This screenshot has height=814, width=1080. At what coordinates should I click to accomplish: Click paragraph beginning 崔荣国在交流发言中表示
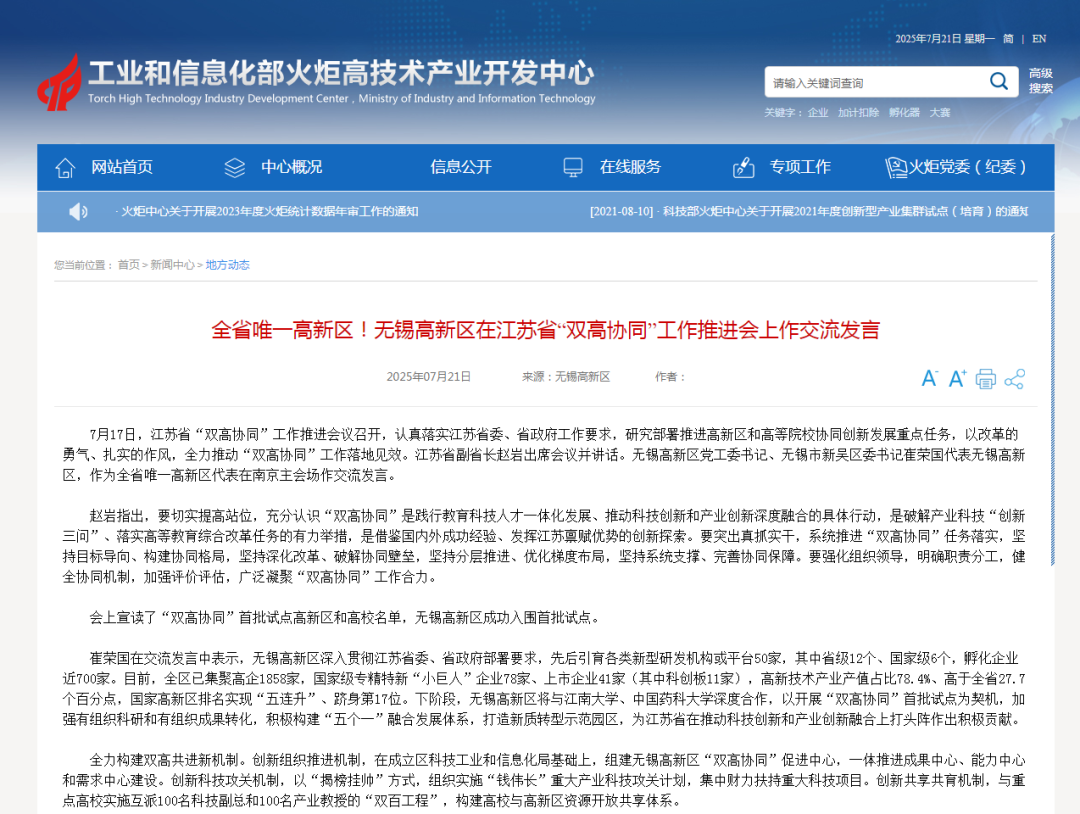click(544, 689)
